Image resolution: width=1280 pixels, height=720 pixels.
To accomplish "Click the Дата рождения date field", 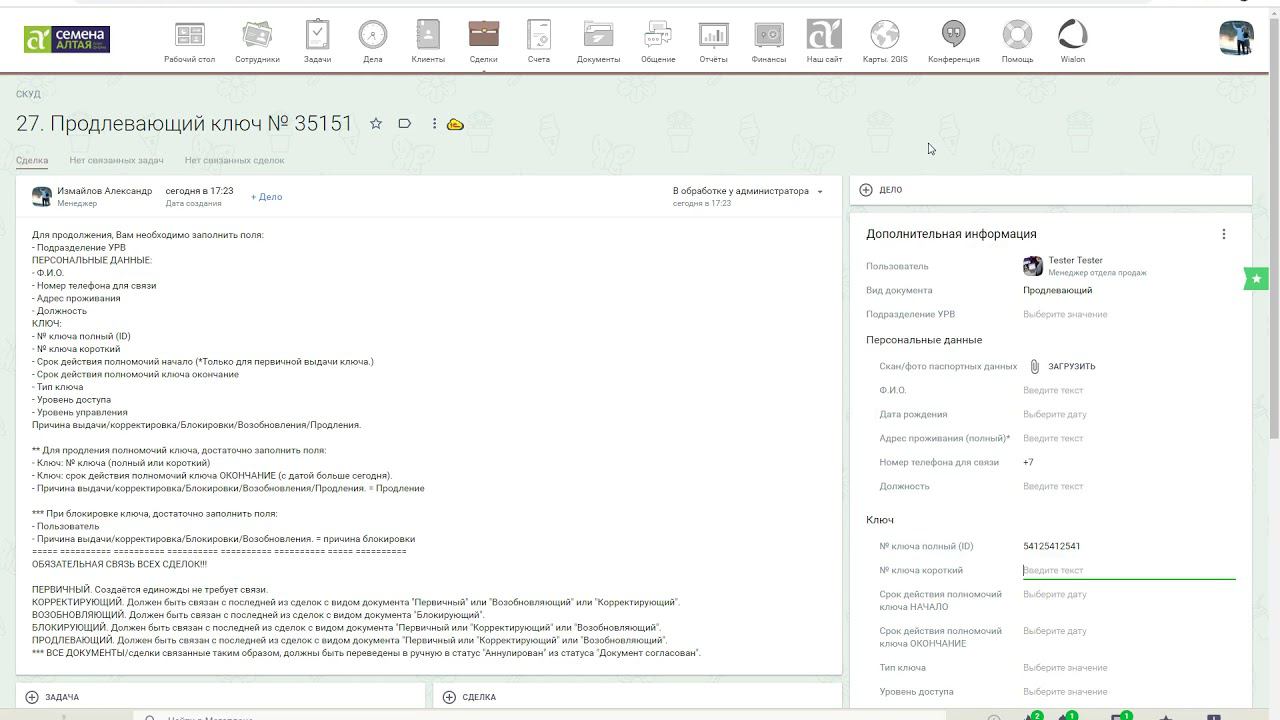I will (x=1128, y=414).
